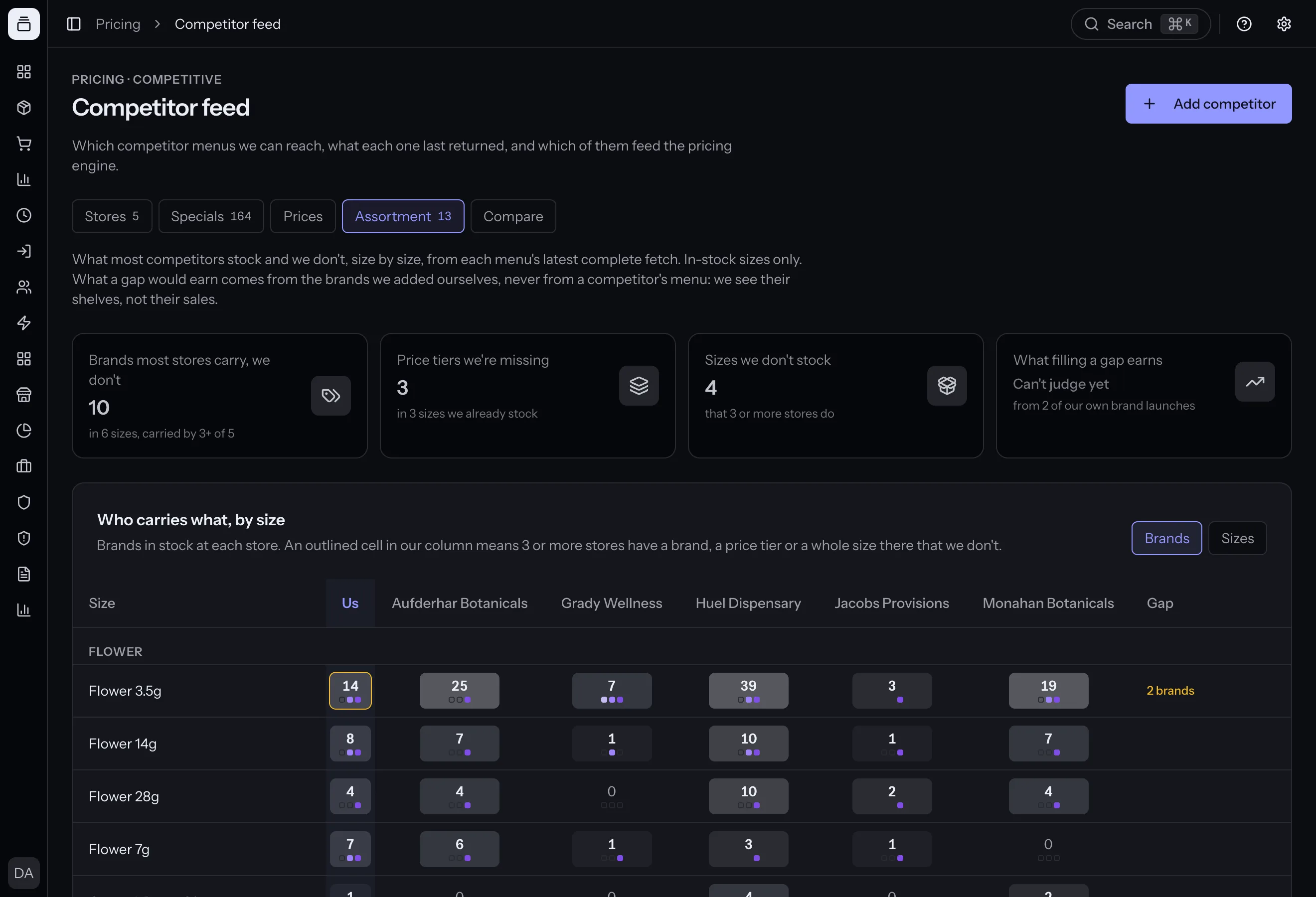Open the lightning bolt icon in sidebar
This screenshot has width=1316, height=897.
tap(24, 322)
